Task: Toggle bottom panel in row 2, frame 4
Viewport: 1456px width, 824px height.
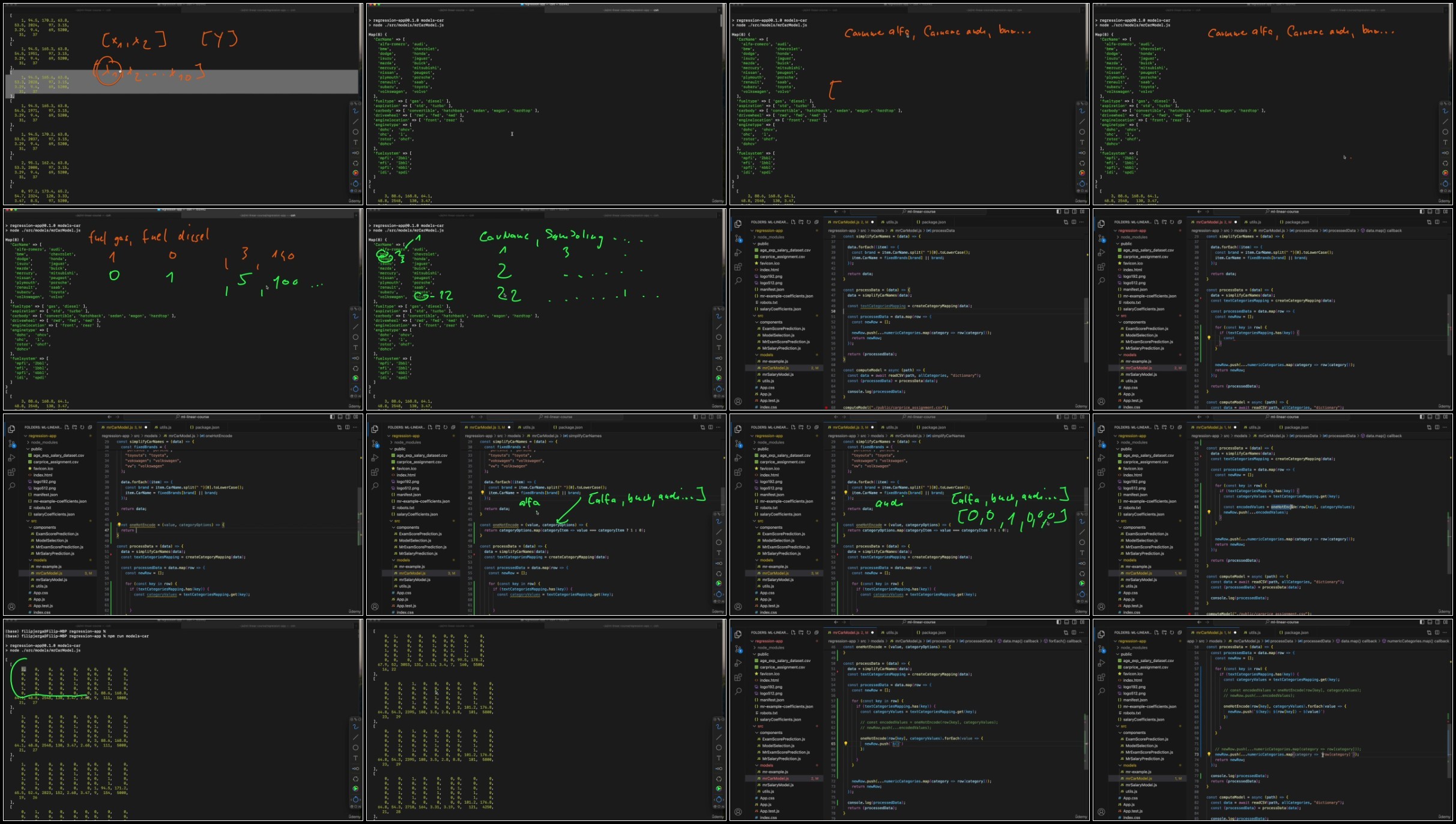Action: 1430,211
